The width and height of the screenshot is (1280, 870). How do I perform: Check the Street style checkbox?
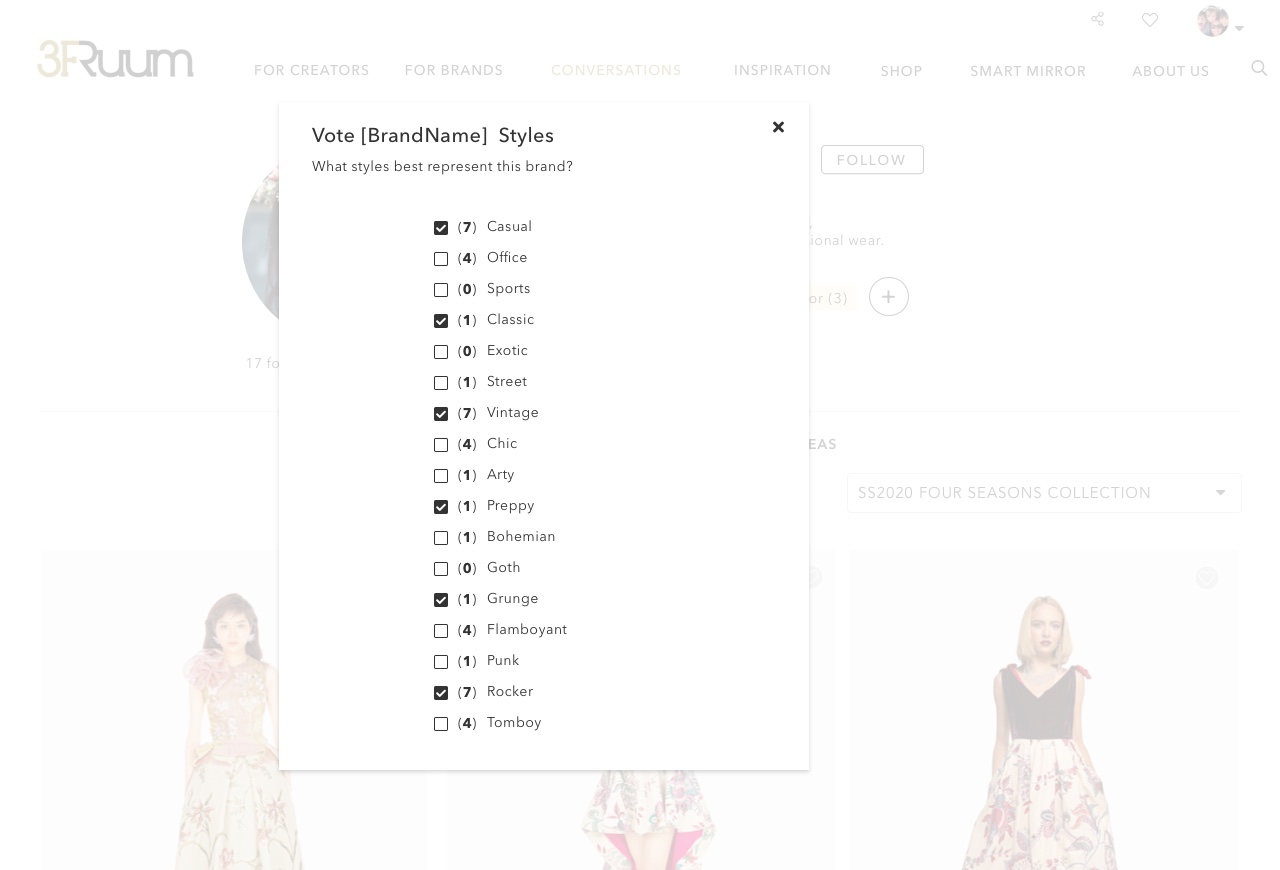tap(441, 383)
